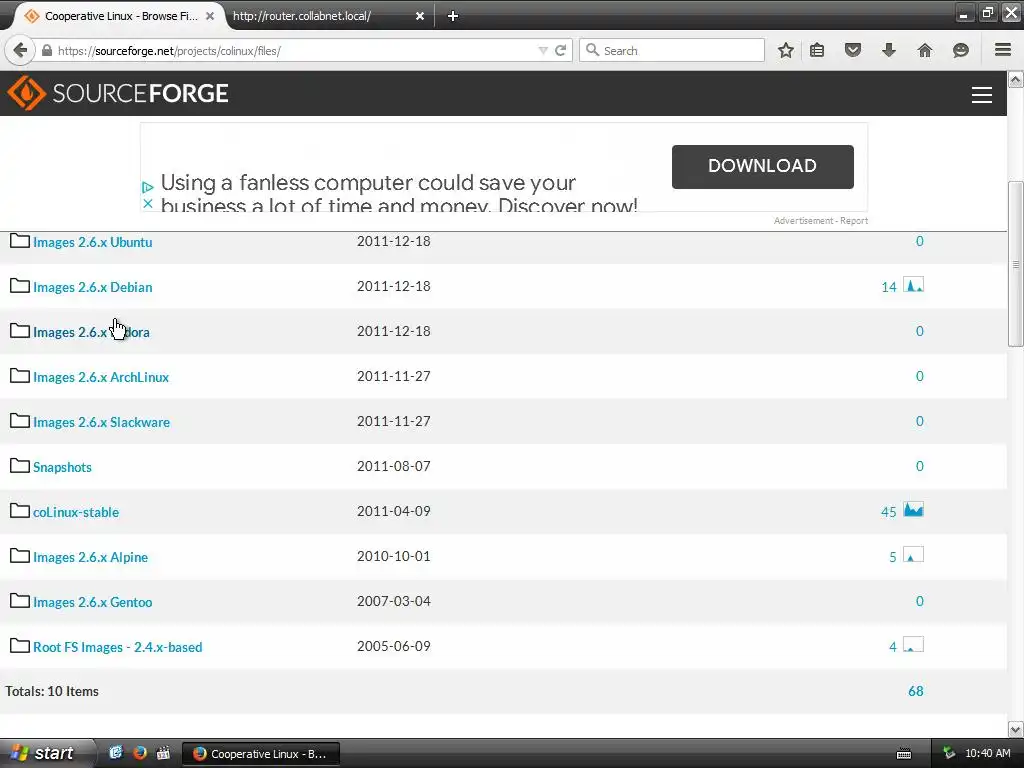Click the taskbar clock showing 10:40 AM
The height and width of the screenshot is (768, 1024).
coord(987,753)
